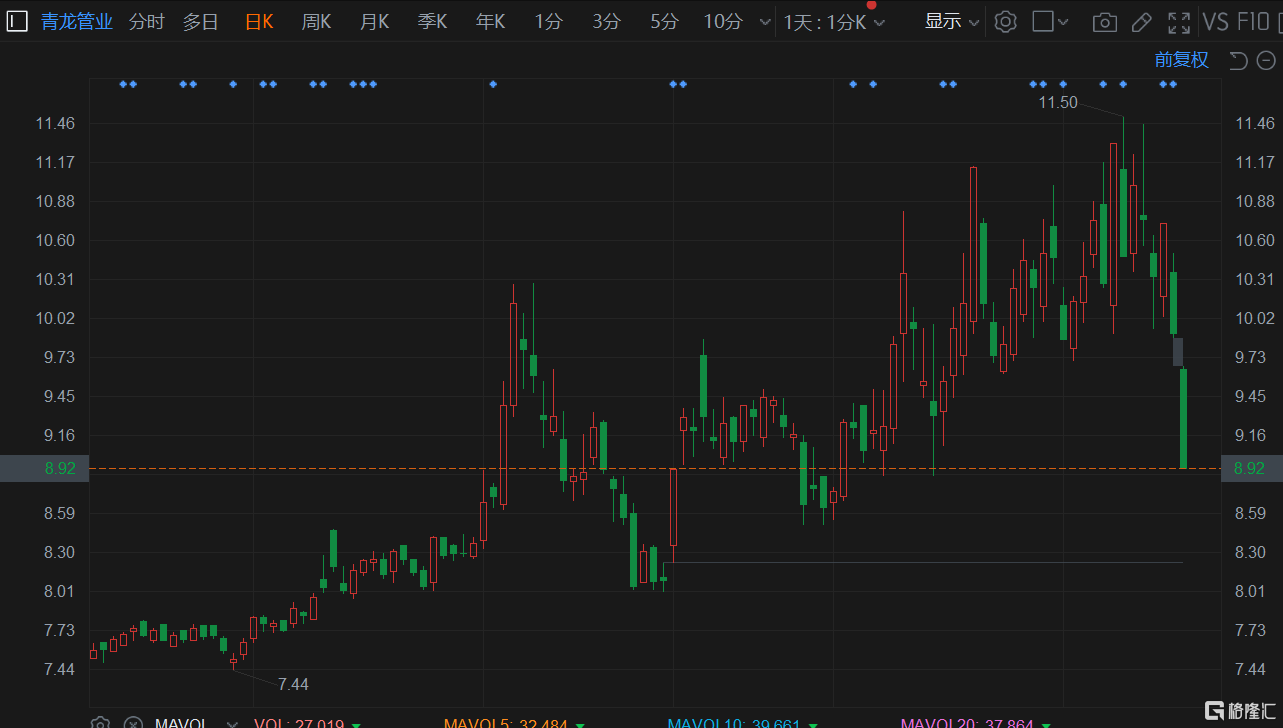The height and width of the screenshot is (728, 1283).
Task: Open chart settings gear icon
Action: pos(1006,21)
